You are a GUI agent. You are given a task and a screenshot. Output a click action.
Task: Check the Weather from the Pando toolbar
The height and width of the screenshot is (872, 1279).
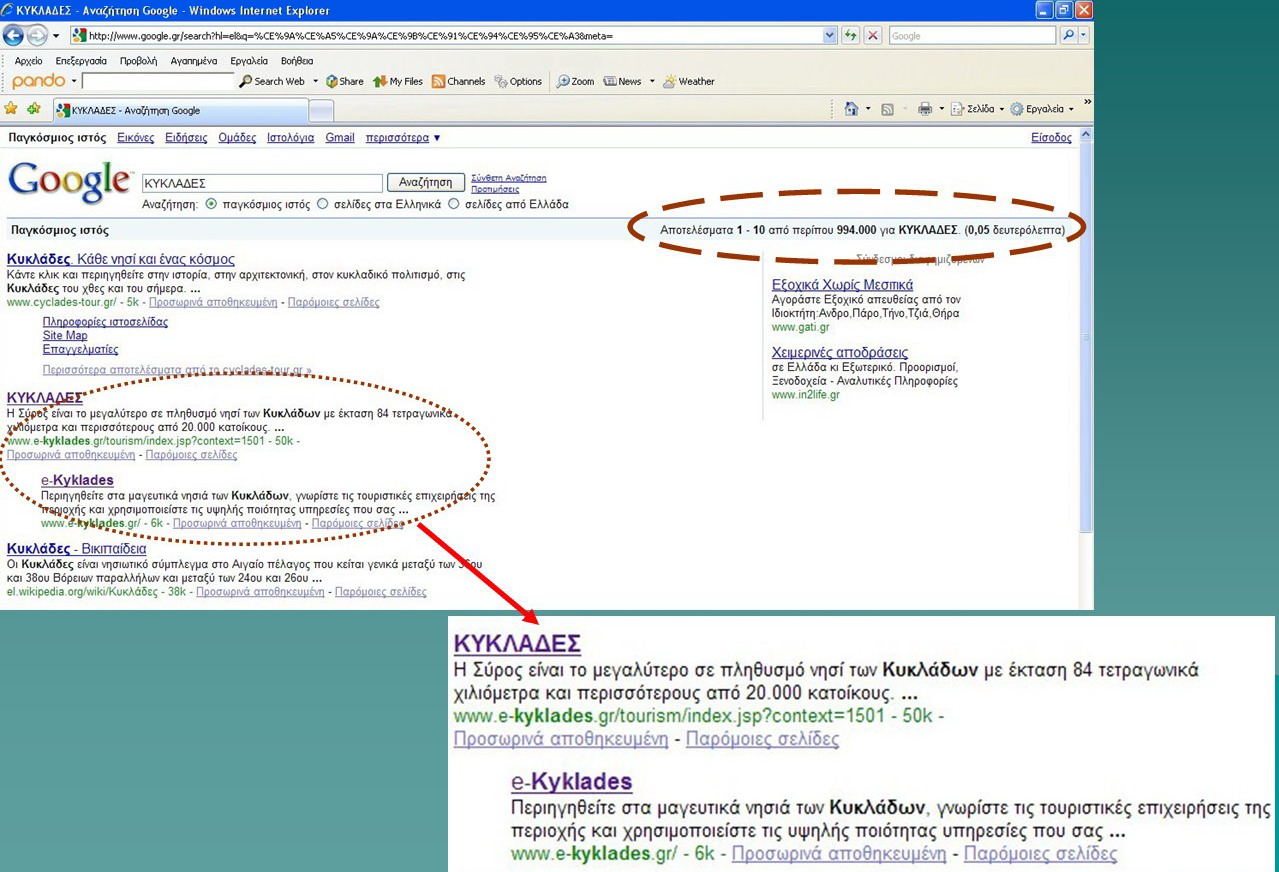click(689, 81)
